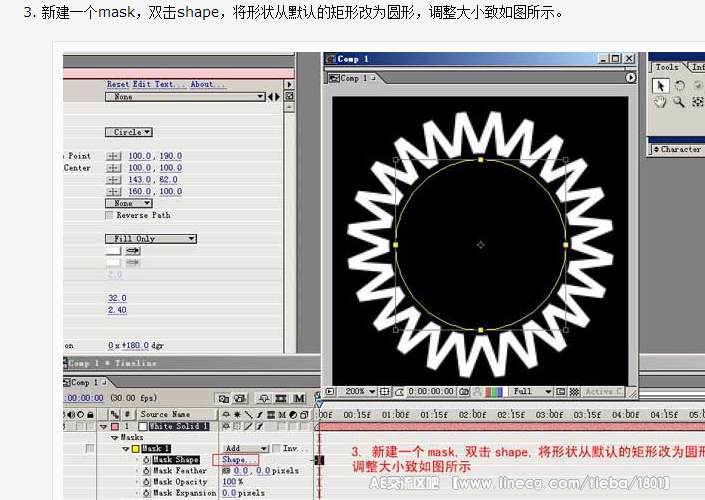Image resolution: width=705 pixels, height=500 pixels.
Task: Click the title-action safe grid icon in viewer
Action: pyautogui.click(x=384, y=392)
